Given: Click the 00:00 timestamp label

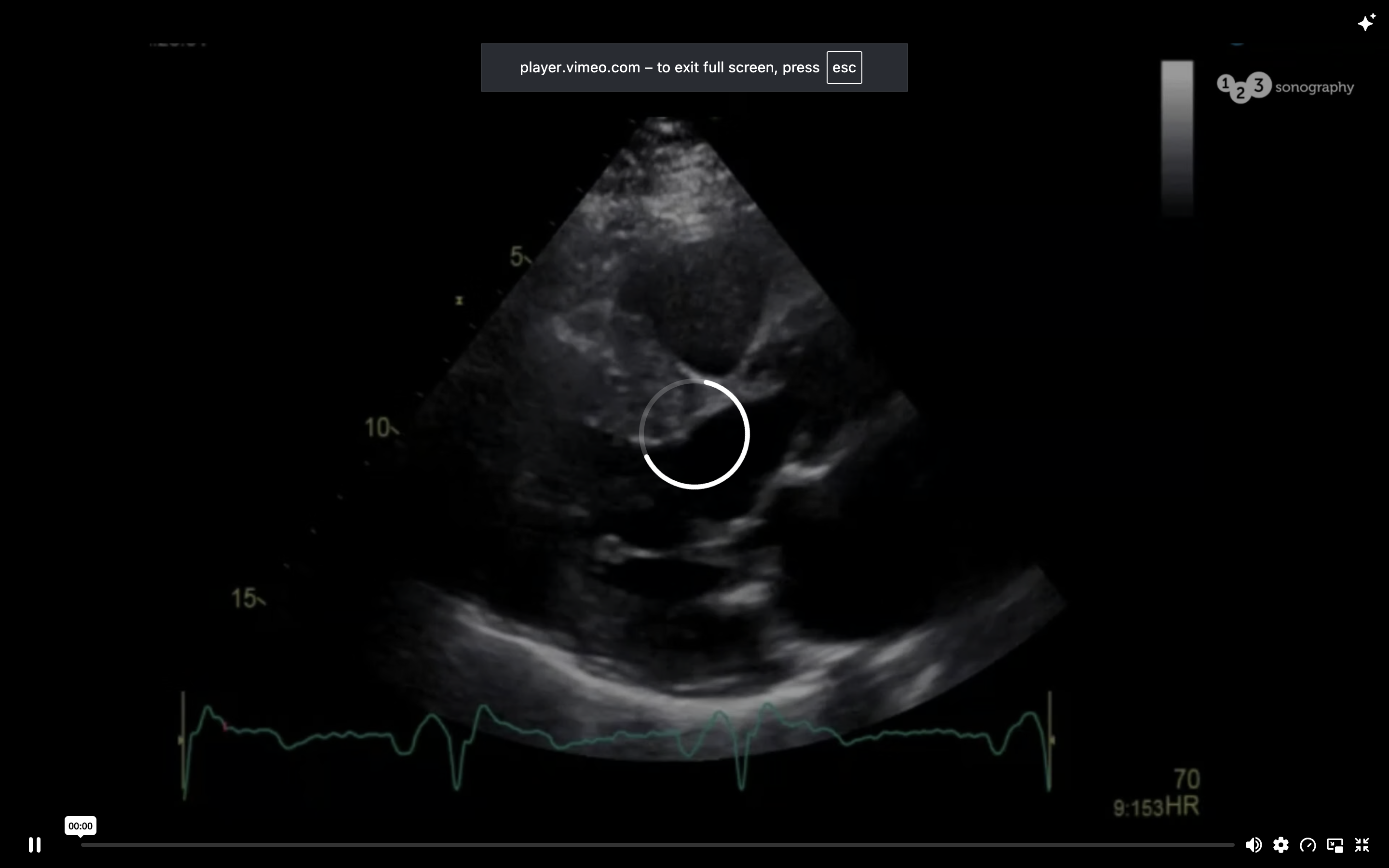Looking at the screenshot, I should pyautogui.click(x=81, y=826).
